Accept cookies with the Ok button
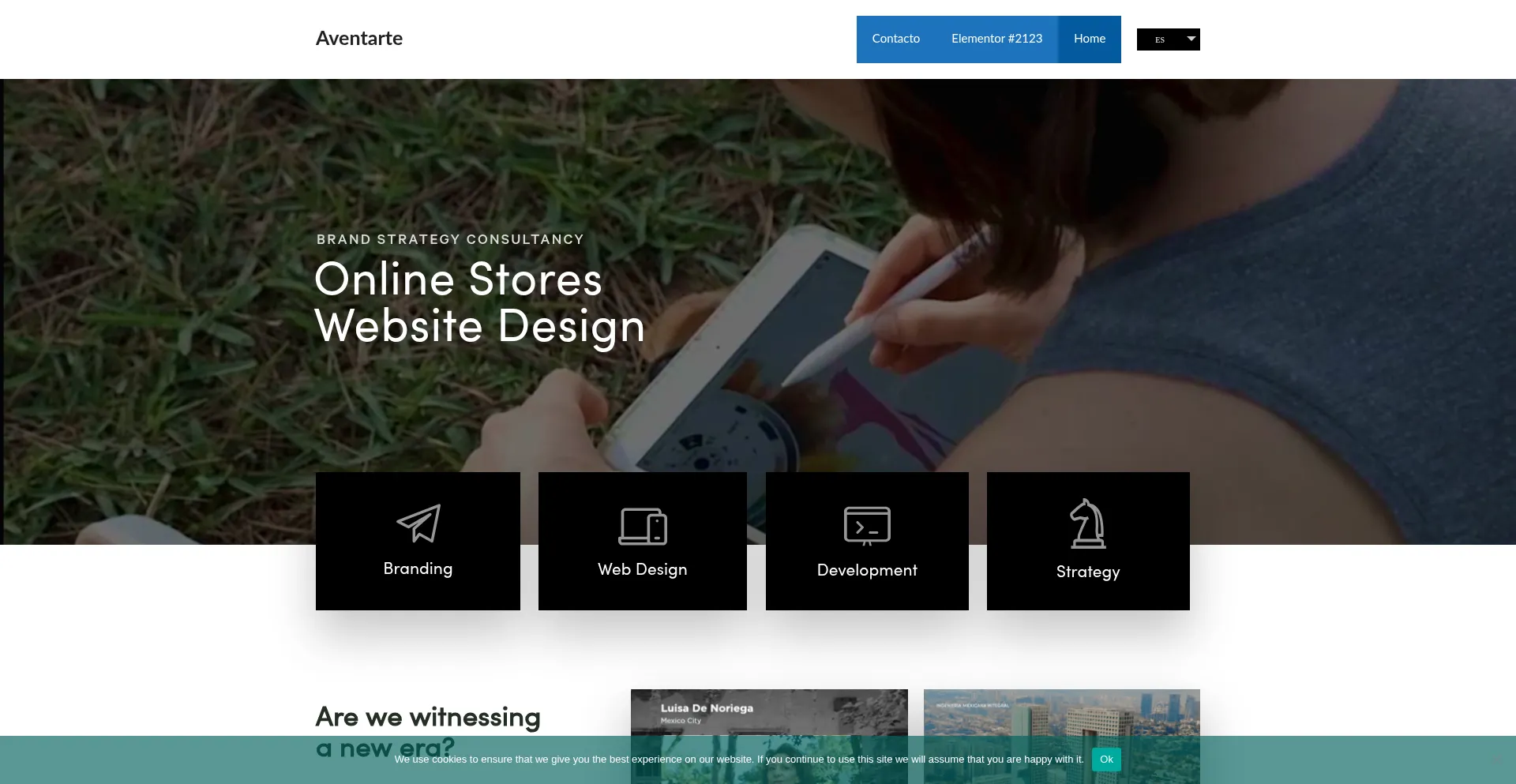Screen dimensions: 1516x784 pos(1105,760)
